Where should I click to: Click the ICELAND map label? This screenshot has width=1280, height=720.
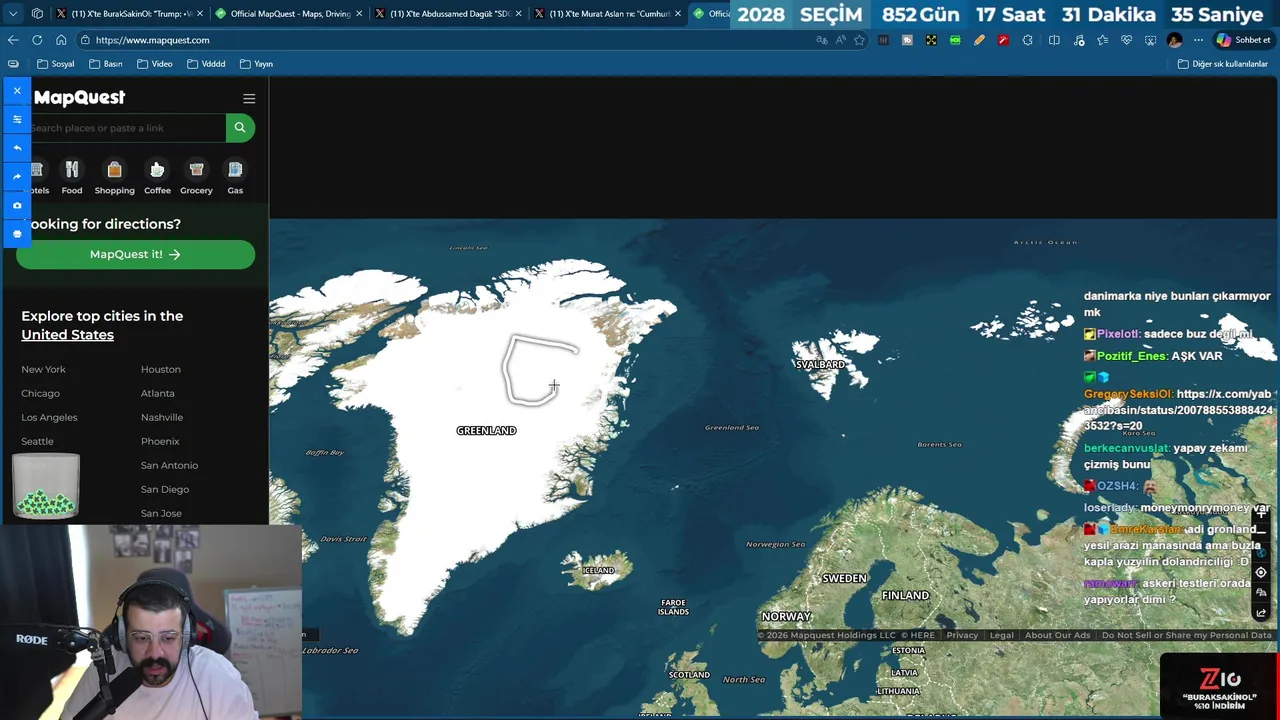click(598, 570)
